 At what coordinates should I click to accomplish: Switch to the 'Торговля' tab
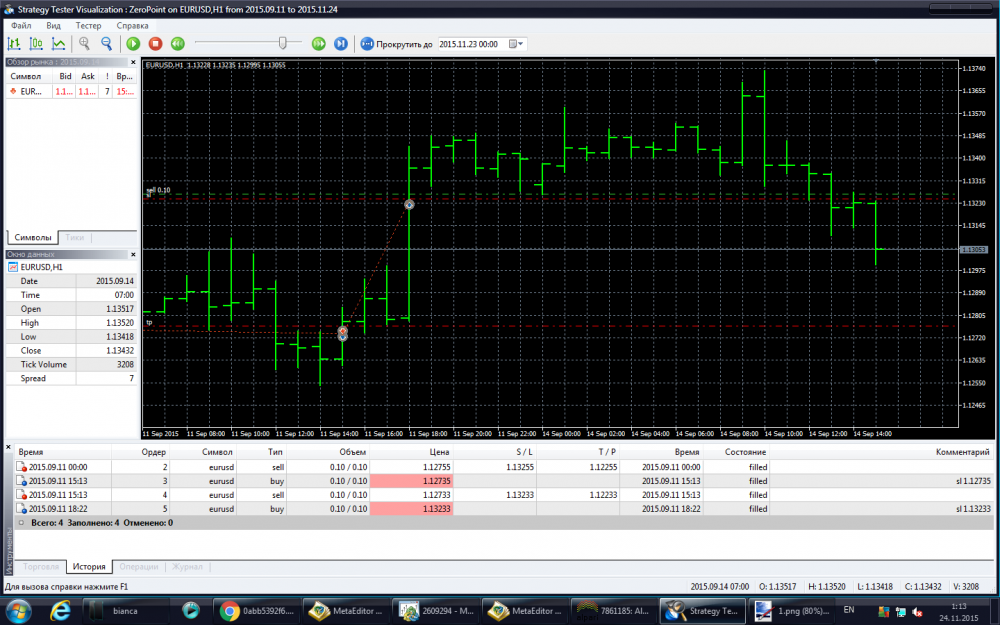point(41,567)
